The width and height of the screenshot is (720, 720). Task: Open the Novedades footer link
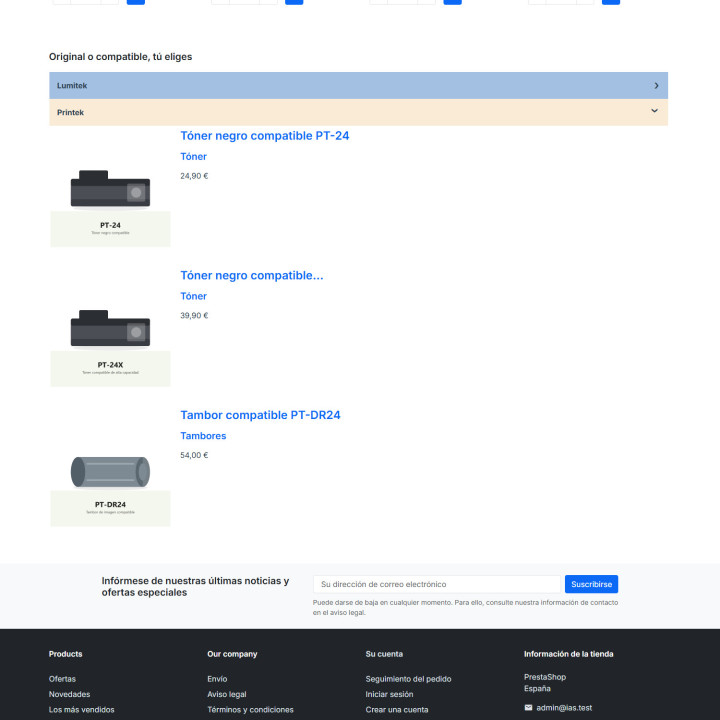[x=69, y=694]
